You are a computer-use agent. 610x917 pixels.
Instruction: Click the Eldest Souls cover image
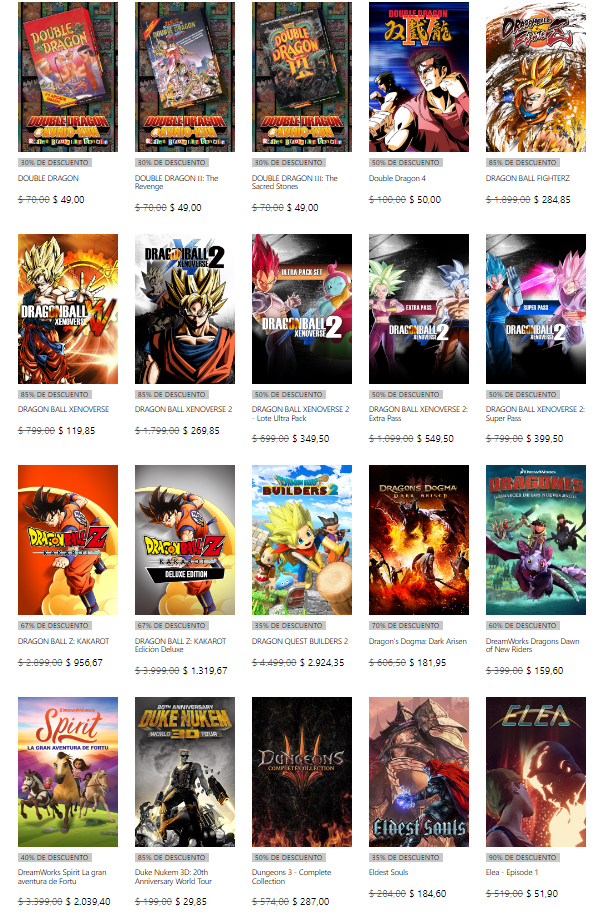(x=419, y=771)
